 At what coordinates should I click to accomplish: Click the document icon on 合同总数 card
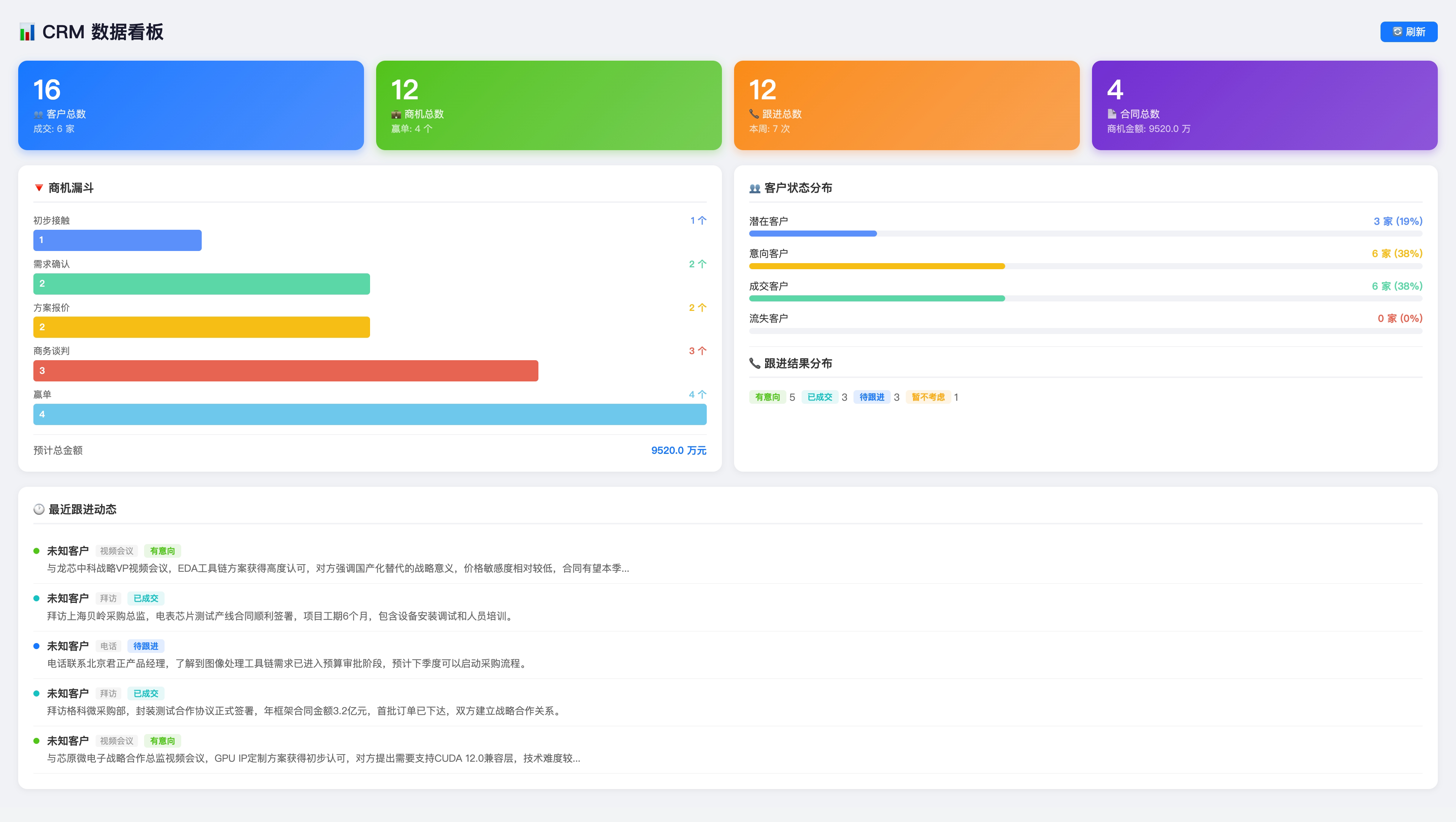tap(1112, 114)
